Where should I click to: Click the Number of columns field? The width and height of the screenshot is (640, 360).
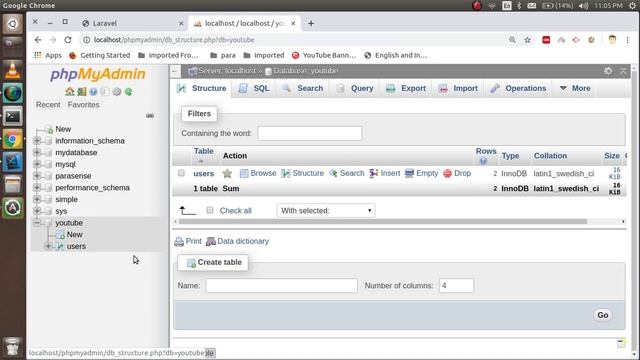(x=456, y=286)
